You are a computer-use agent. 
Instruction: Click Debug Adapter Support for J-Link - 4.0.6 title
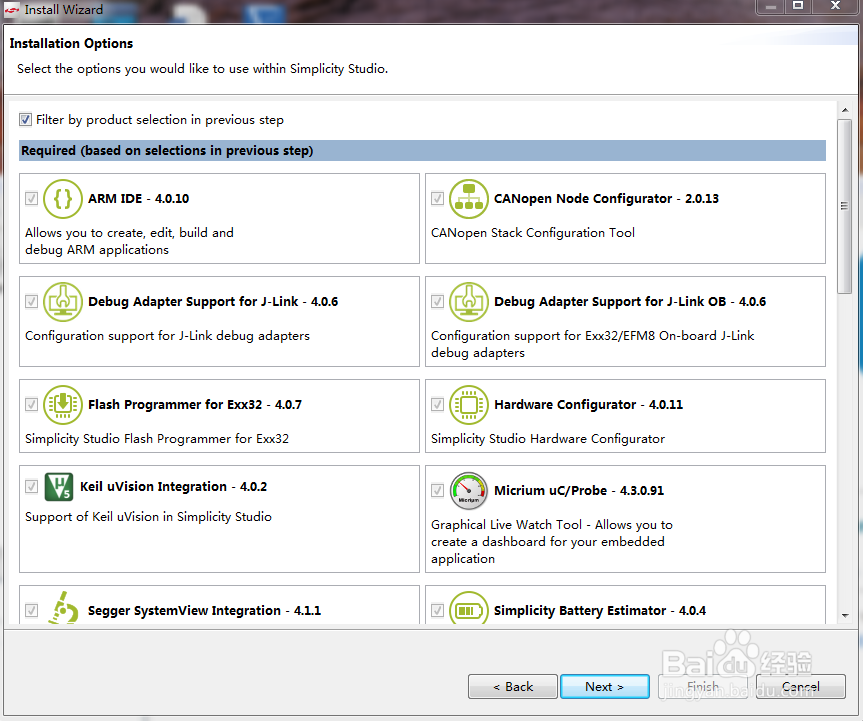point(213,302)
